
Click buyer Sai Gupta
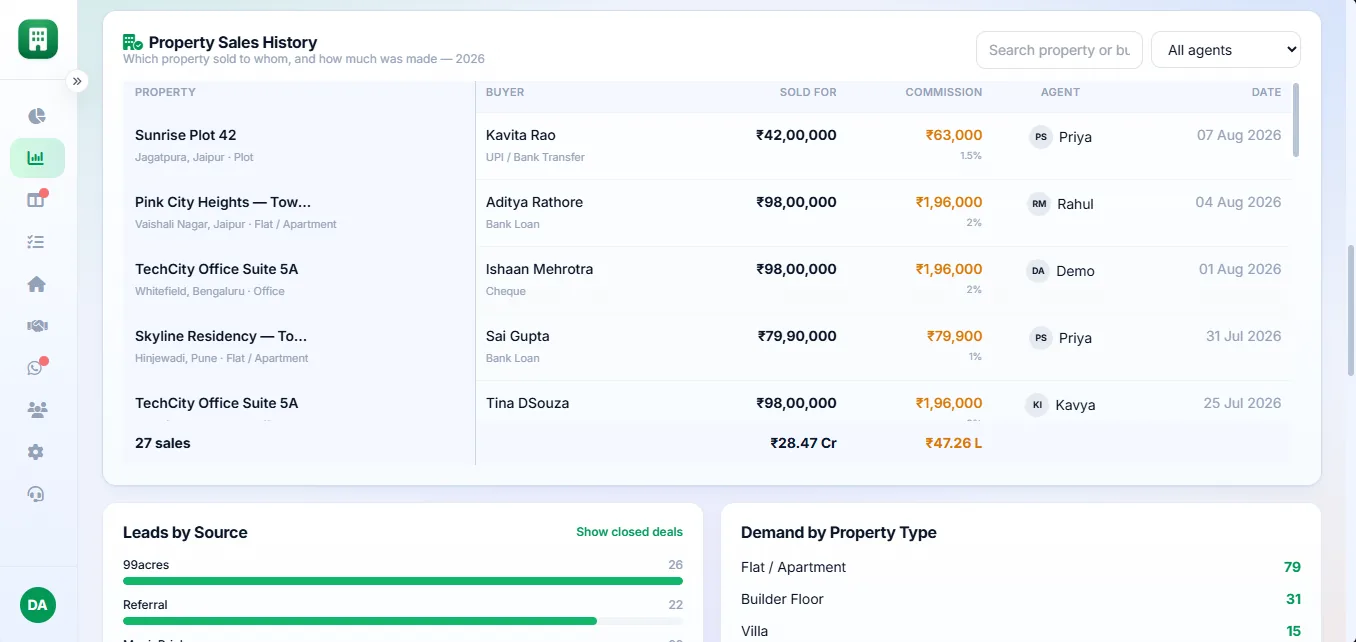click(x=517, y=336)
